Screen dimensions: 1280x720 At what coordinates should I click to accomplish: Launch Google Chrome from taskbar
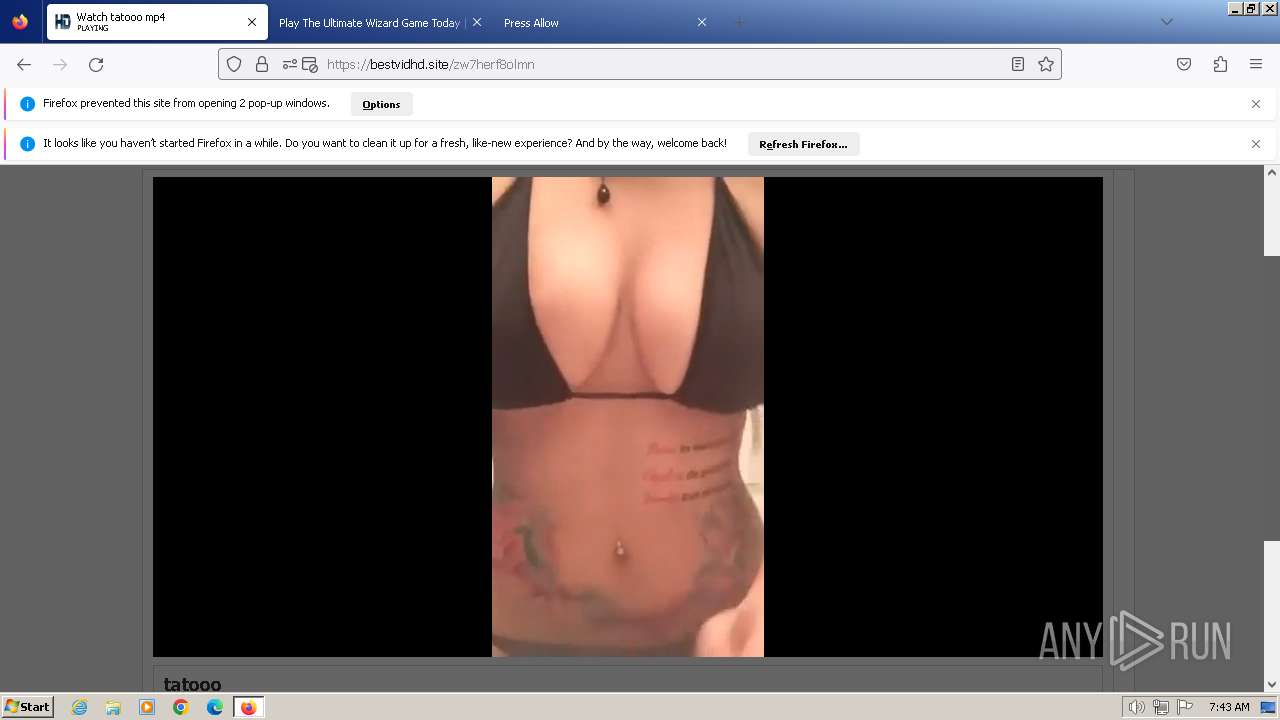(181, 707)
